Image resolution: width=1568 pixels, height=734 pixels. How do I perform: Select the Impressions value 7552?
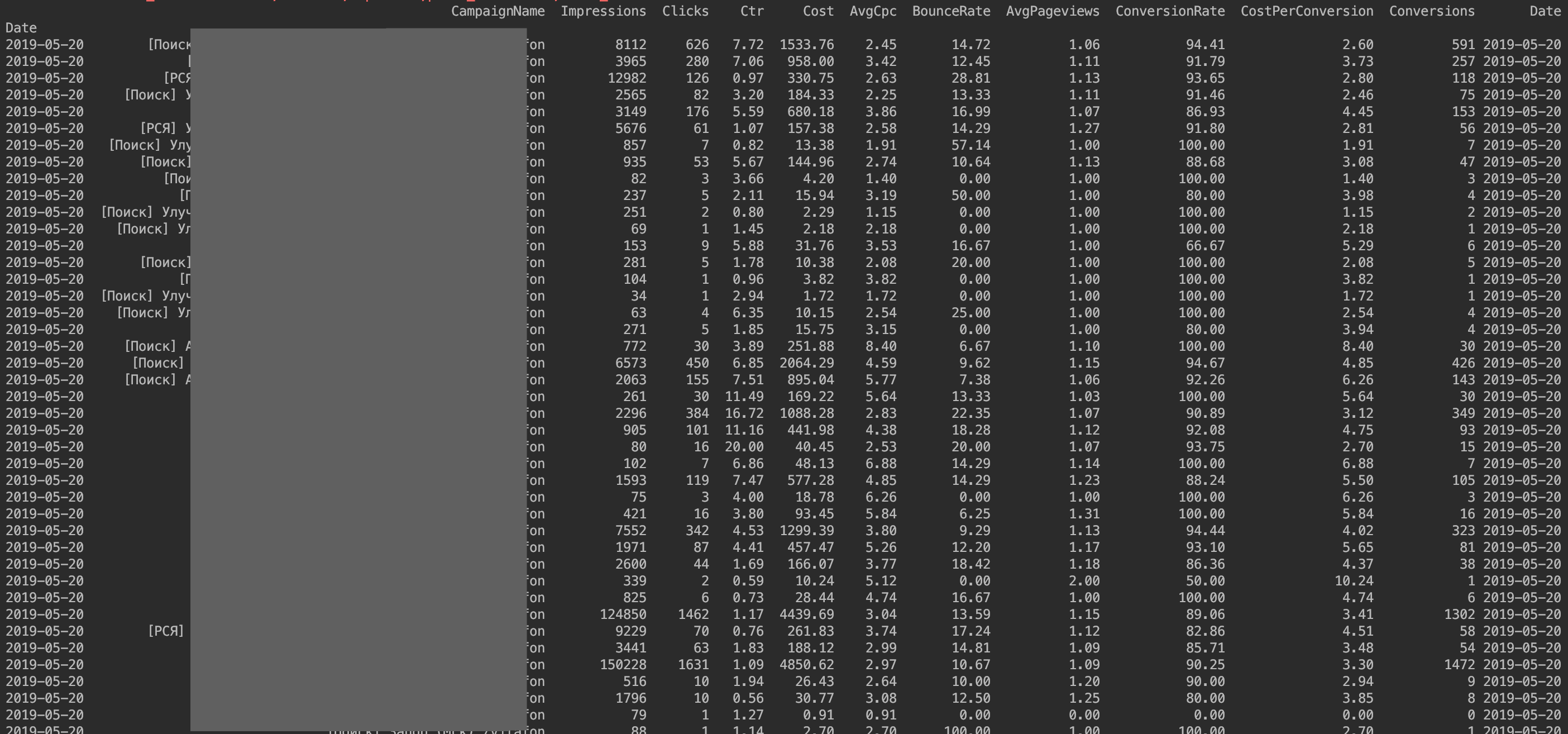click(630, 531)
